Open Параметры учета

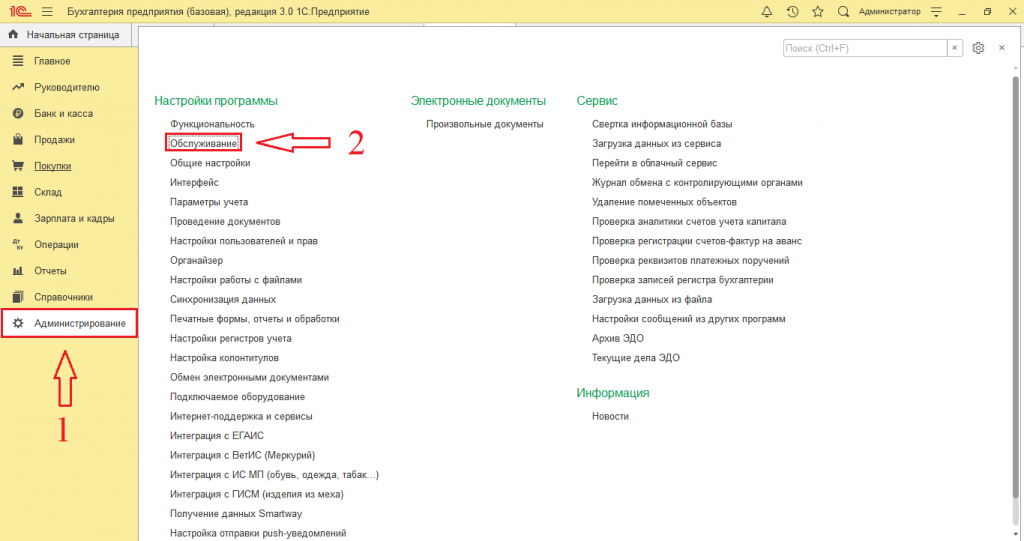tap(209, 202)
